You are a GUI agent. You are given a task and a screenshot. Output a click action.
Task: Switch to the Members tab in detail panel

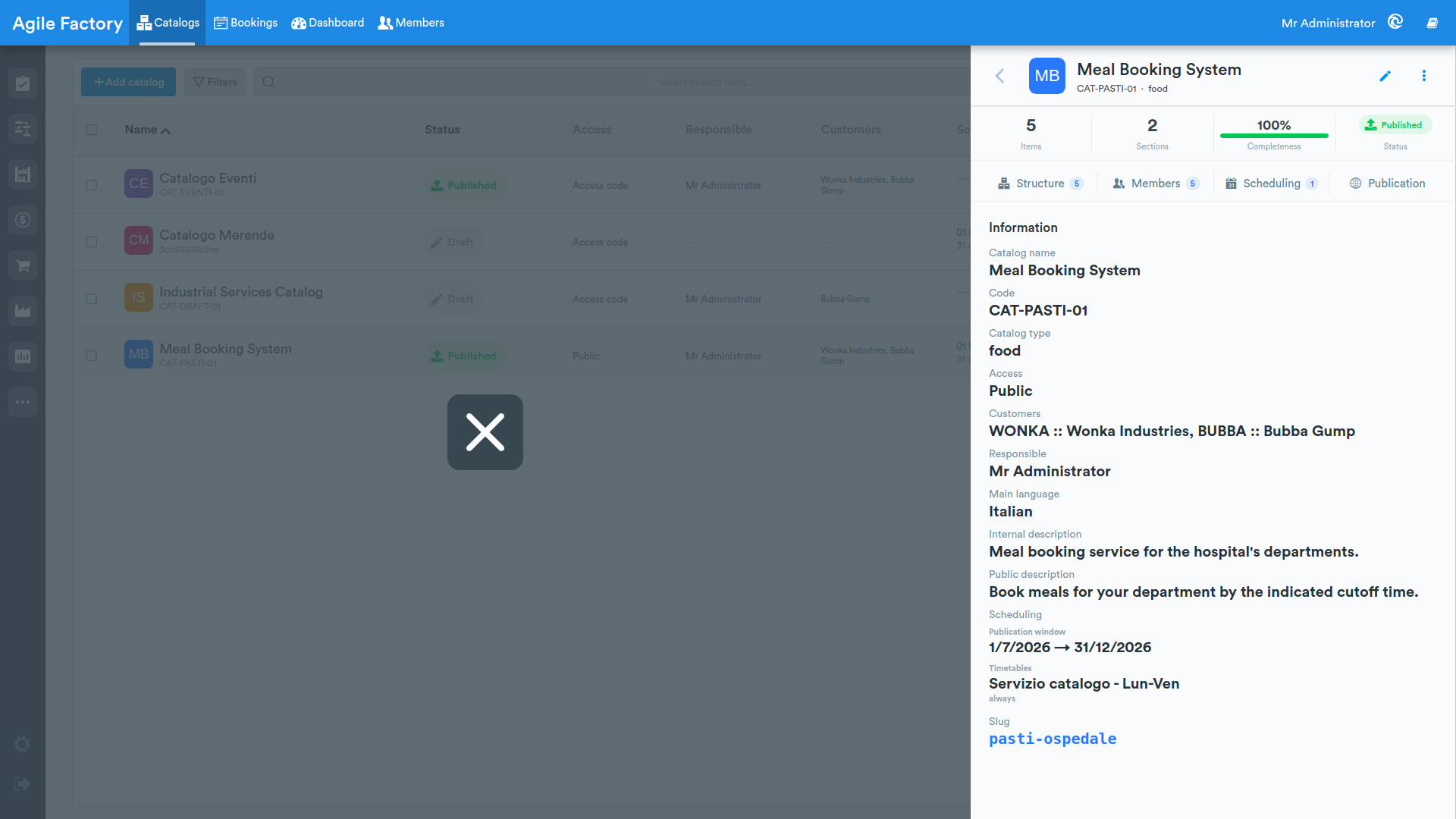point(1156,184)
